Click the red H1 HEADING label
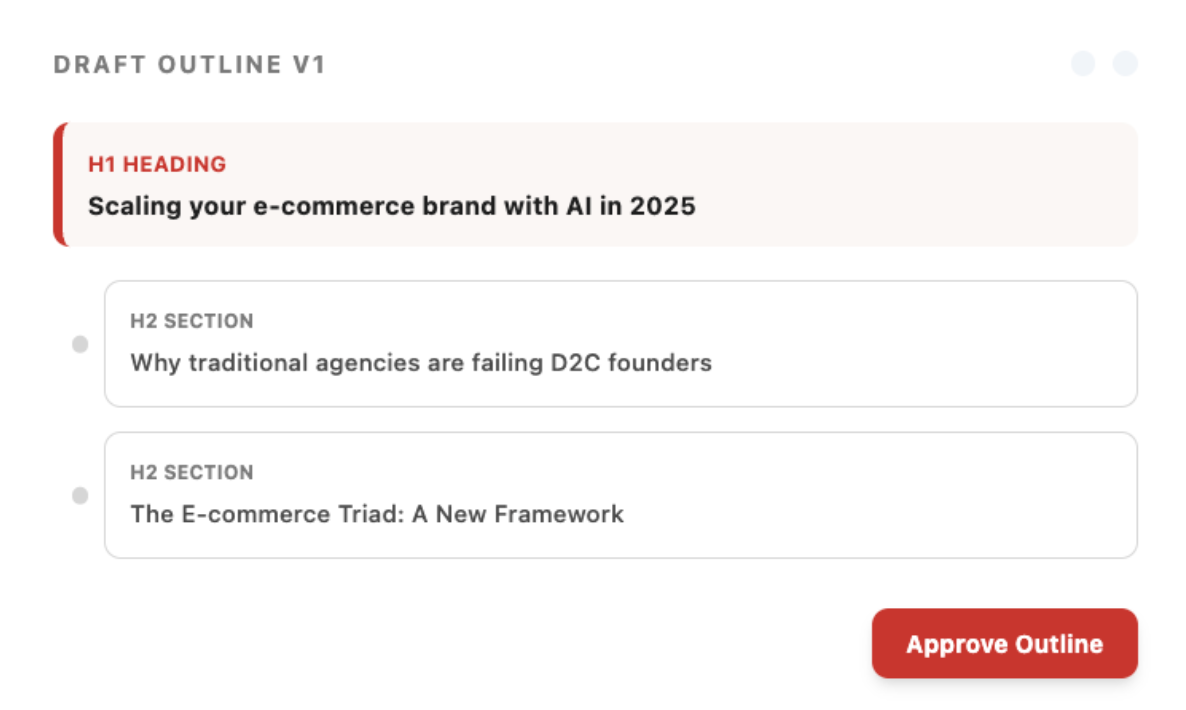The width and height of the screenshot is (1186, 710). (157, 164)
